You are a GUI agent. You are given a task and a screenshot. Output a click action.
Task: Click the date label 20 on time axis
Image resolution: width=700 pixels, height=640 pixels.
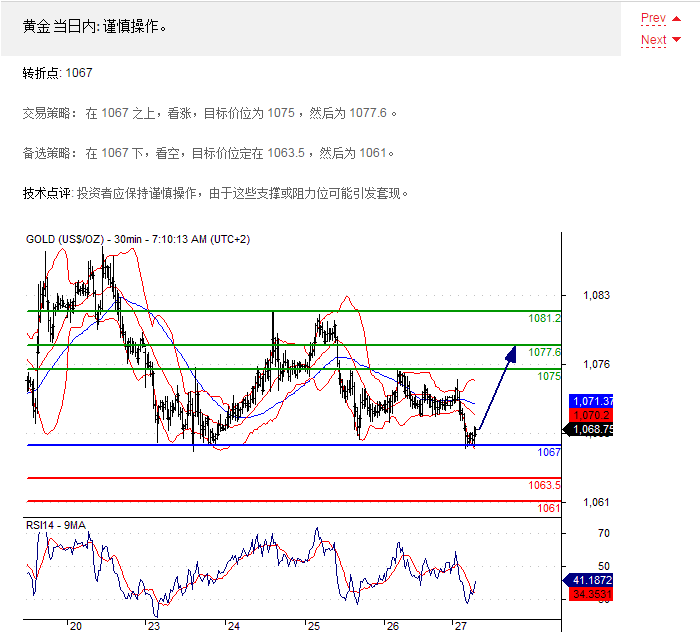point(76,626)
